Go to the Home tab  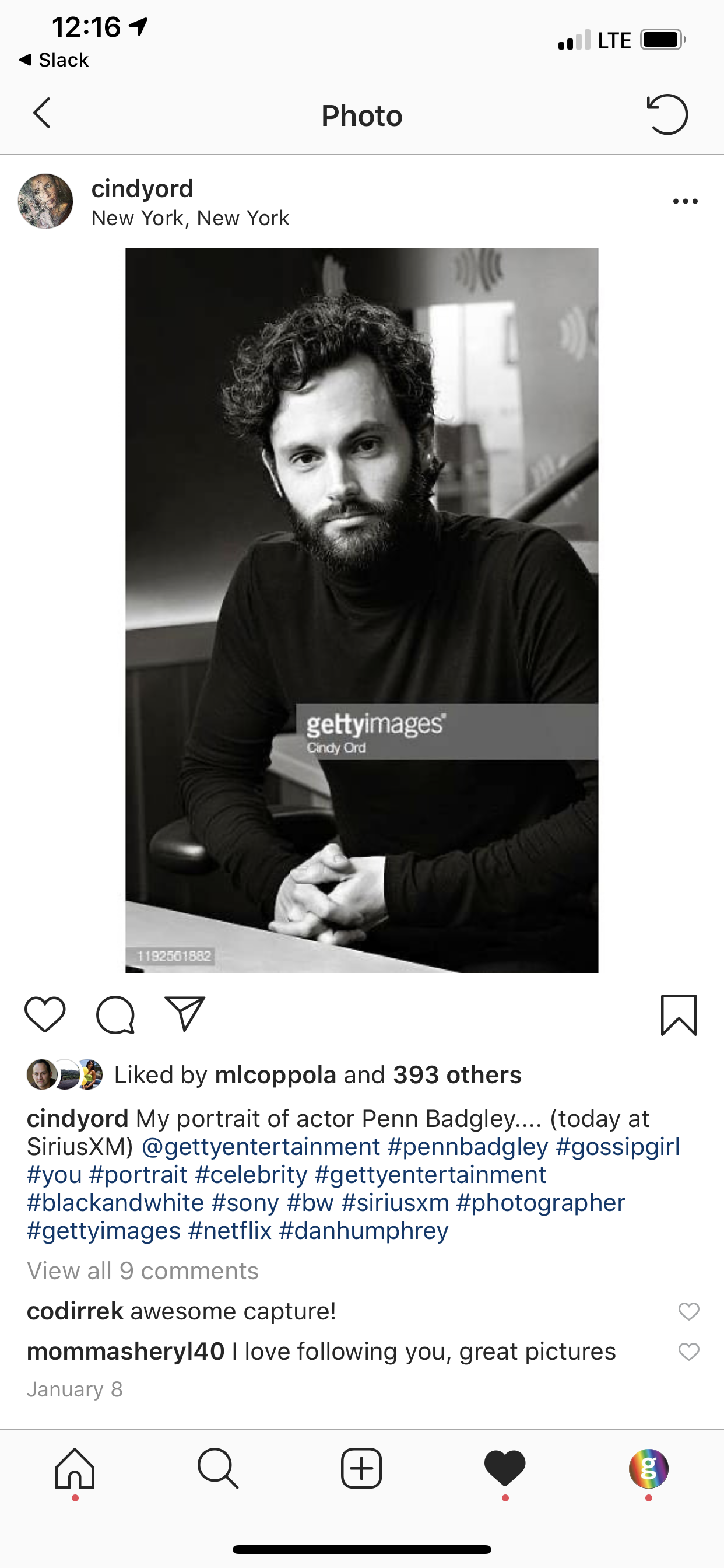(x=75, y=1469)
